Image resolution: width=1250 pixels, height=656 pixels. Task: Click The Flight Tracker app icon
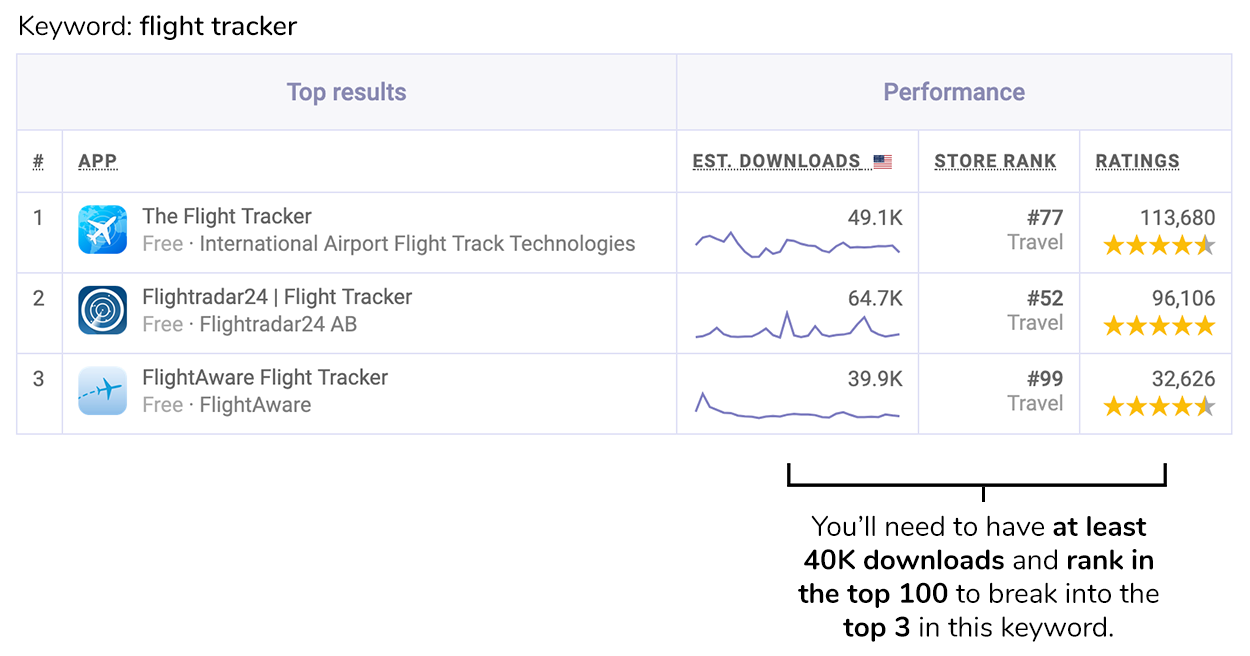(x=101, y=229)
